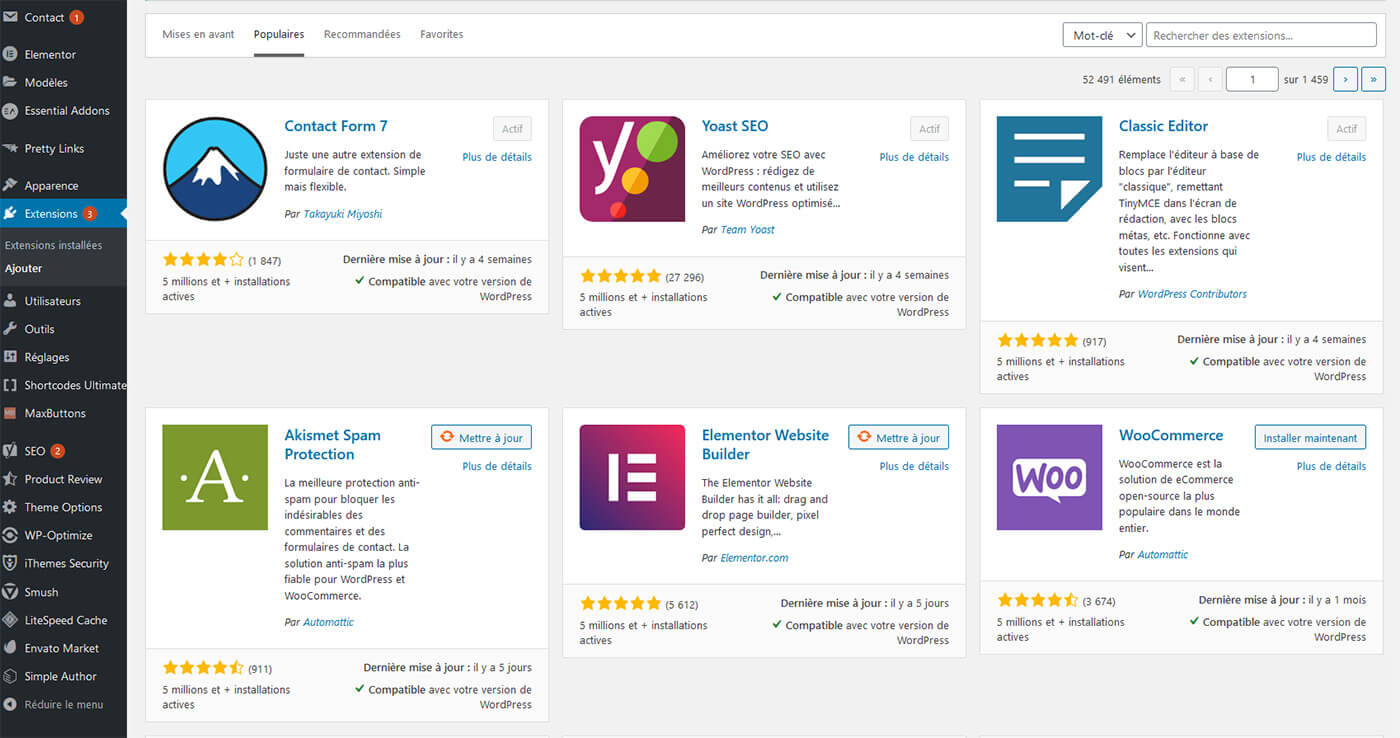Viewport: 1400px width, 738px height.
Task: Click the Extensions menu label
Action: click(51, 213)
